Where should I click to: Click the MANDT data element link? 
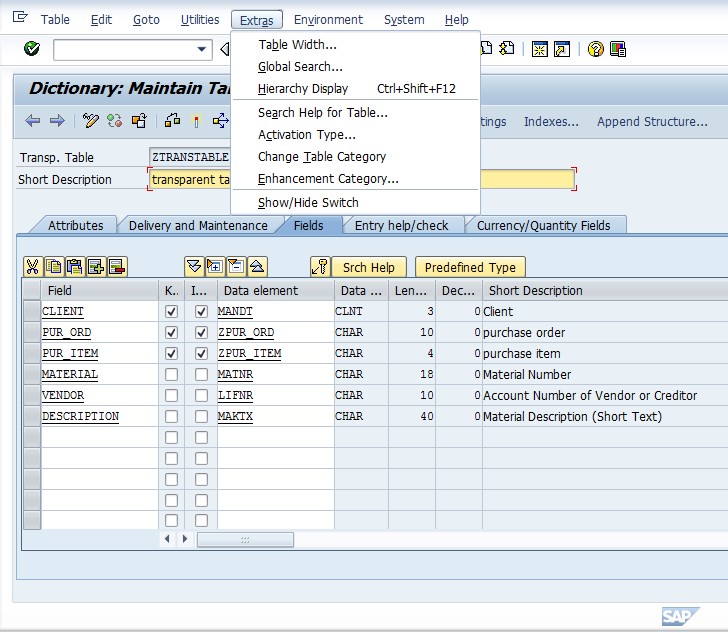[x=235, y=311]
